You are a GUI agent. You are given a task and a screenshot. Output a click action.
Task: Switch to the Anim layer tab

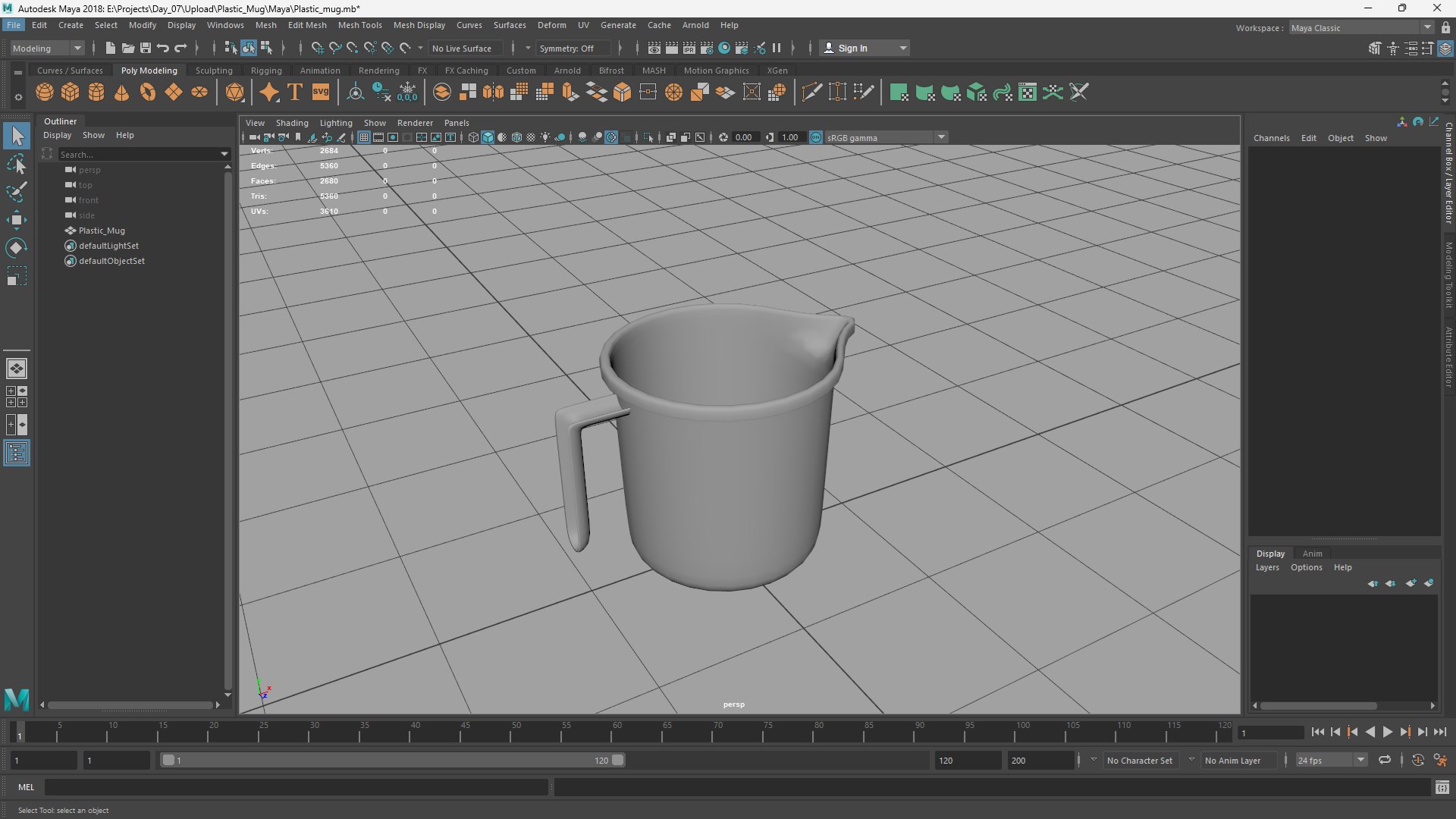1312,554
